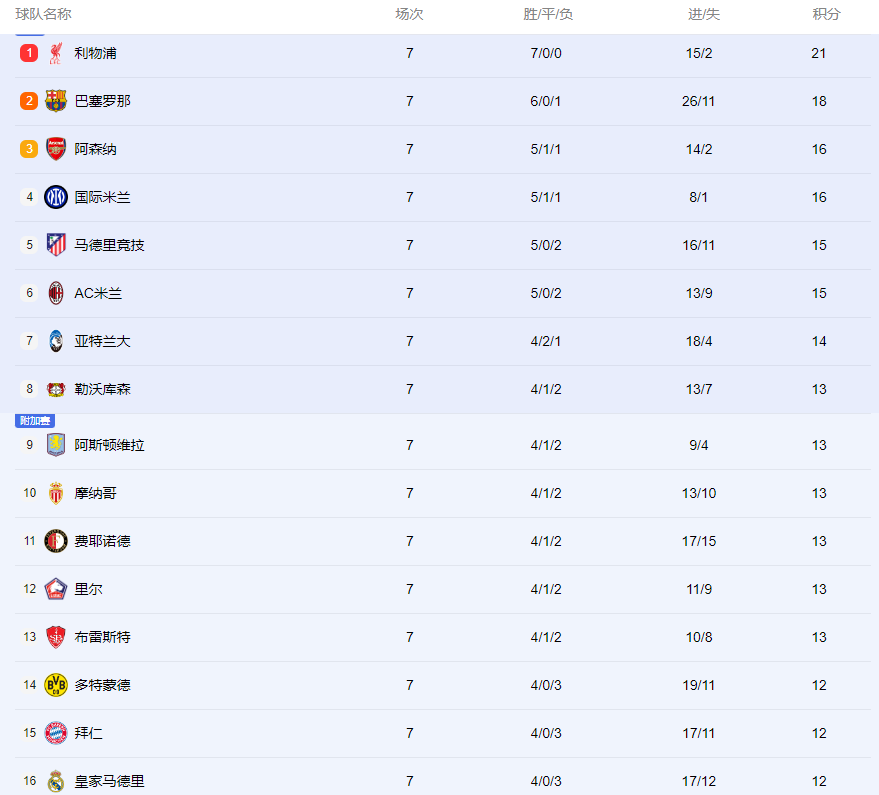Open the 巴塞罗那 team name link

pyautogui.click(x=103, y=101)
